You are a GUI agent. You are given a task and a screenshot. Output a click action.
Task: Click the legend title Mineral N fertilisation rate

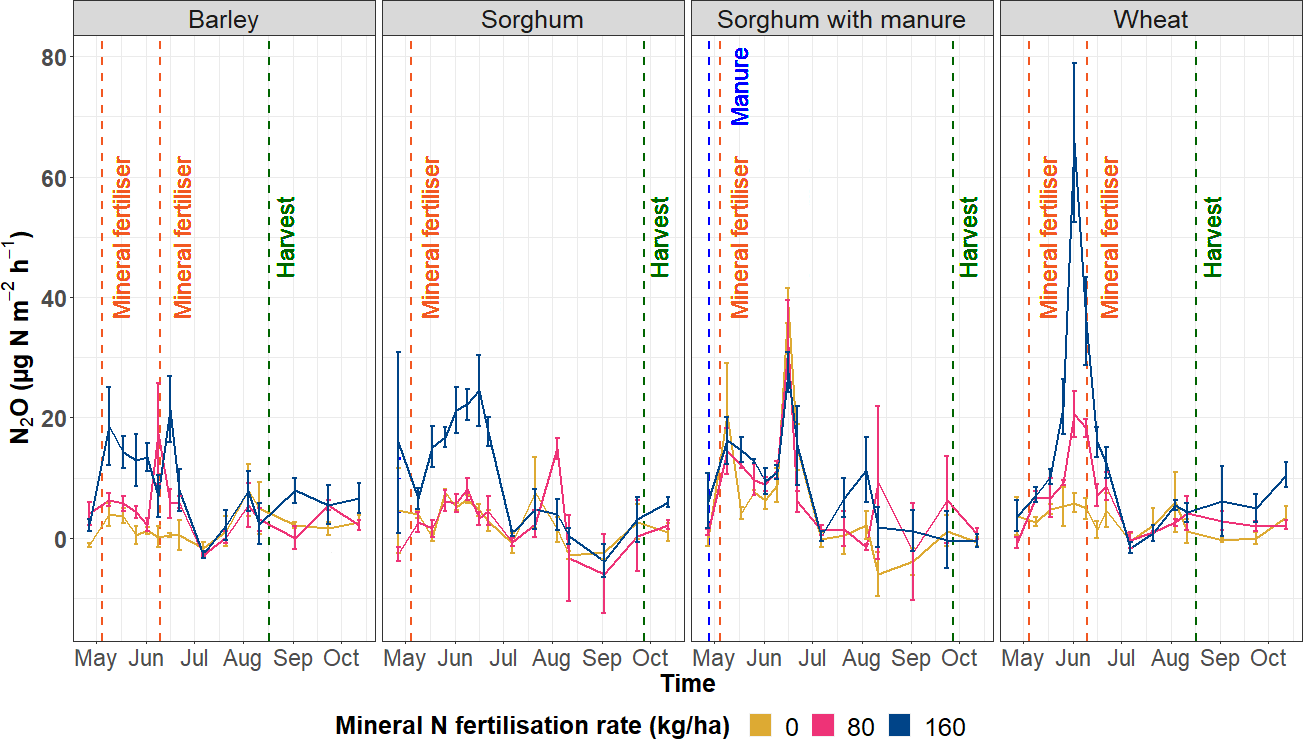click(x=532, y=725)
